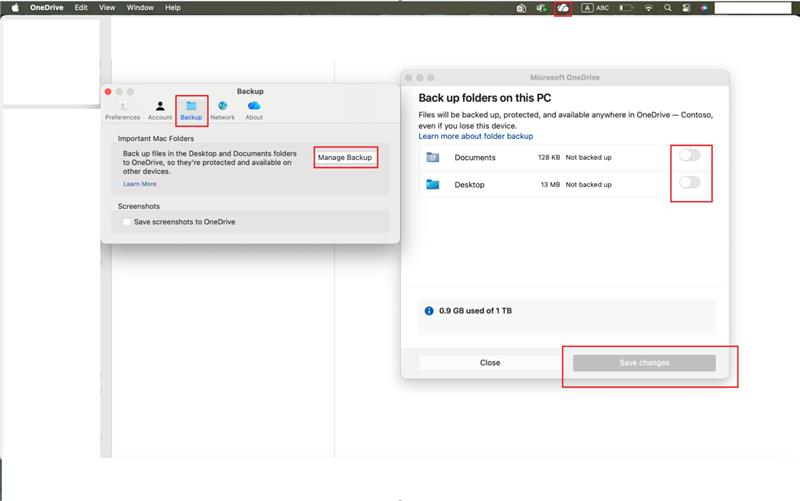This screenshot has height=501, width=800.
Task: Click the Back up folders on this PC heading
Action: coord(485,98)
